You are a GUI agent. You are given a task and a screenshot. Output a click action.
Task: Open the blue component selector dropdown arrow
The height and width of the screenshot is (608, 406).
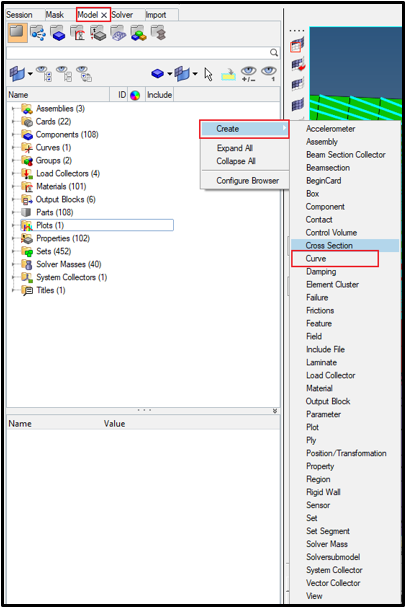pos(169,73)
